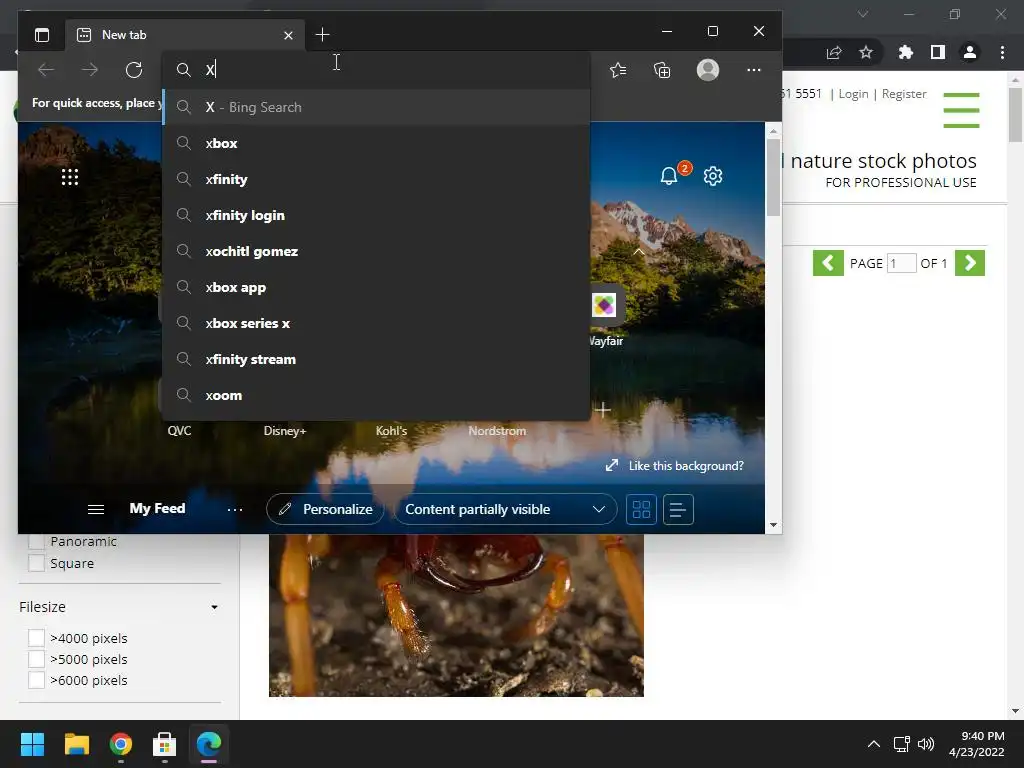Select xfinity stream suggestion
The image size is (1024, 768).
(377, 359)
